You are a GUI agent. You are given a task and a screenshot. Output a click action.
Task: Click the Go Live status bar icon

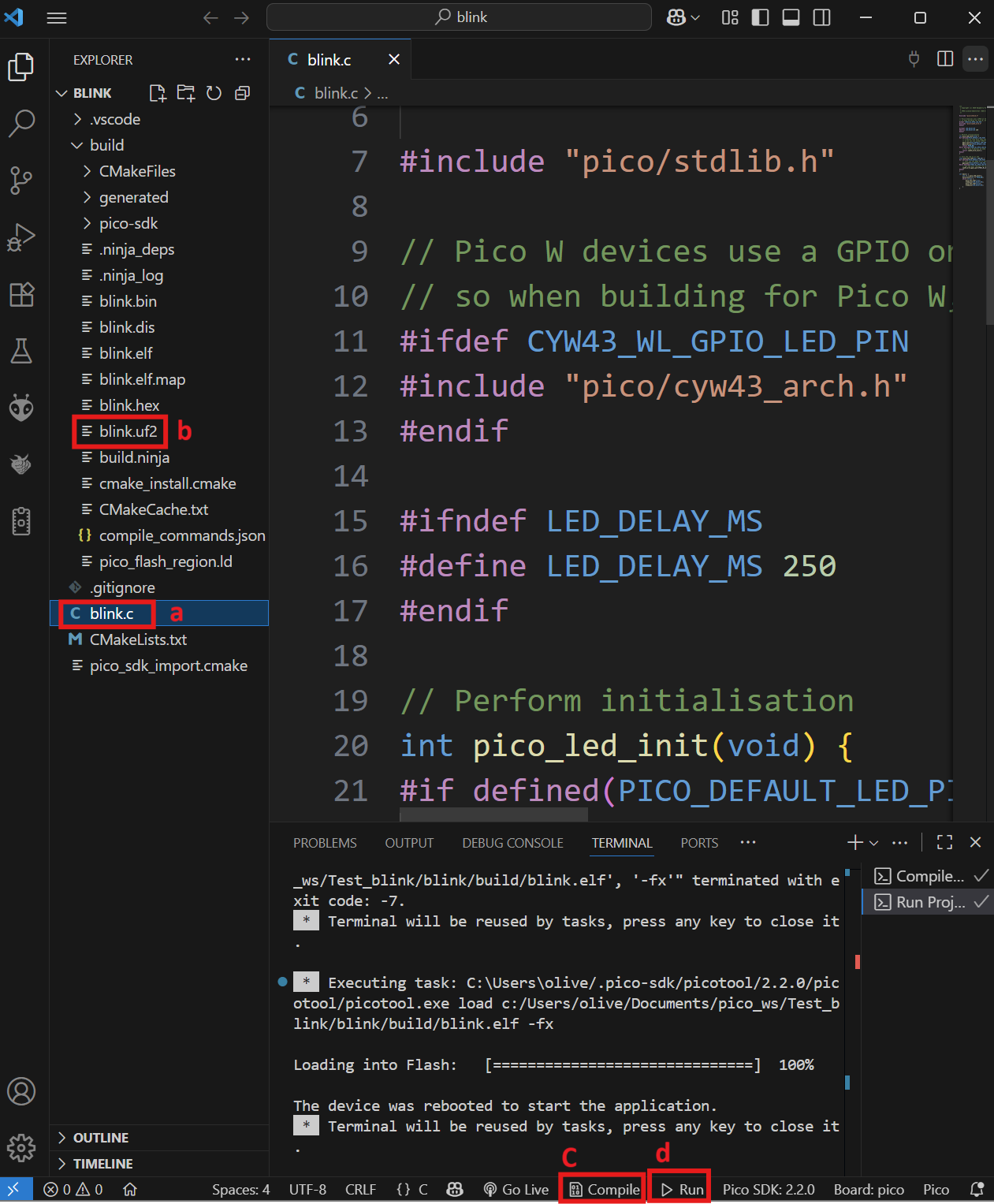tap(515, 1189)
